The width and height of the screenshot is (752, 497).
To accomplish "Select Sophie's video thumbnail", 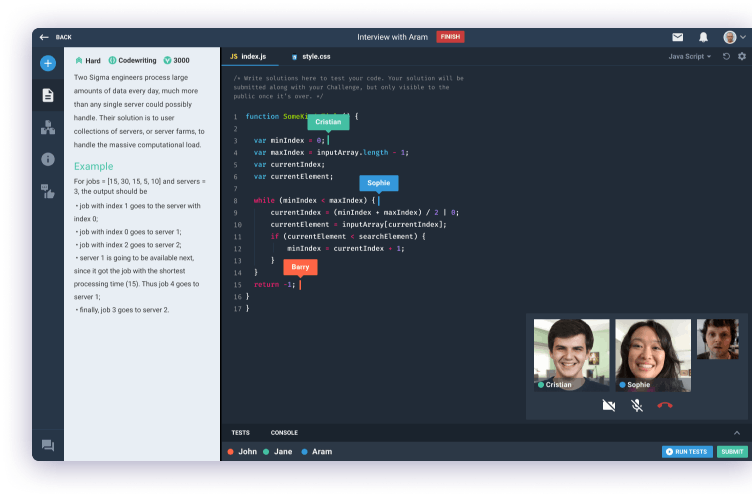I will click(x=653, y=355).
